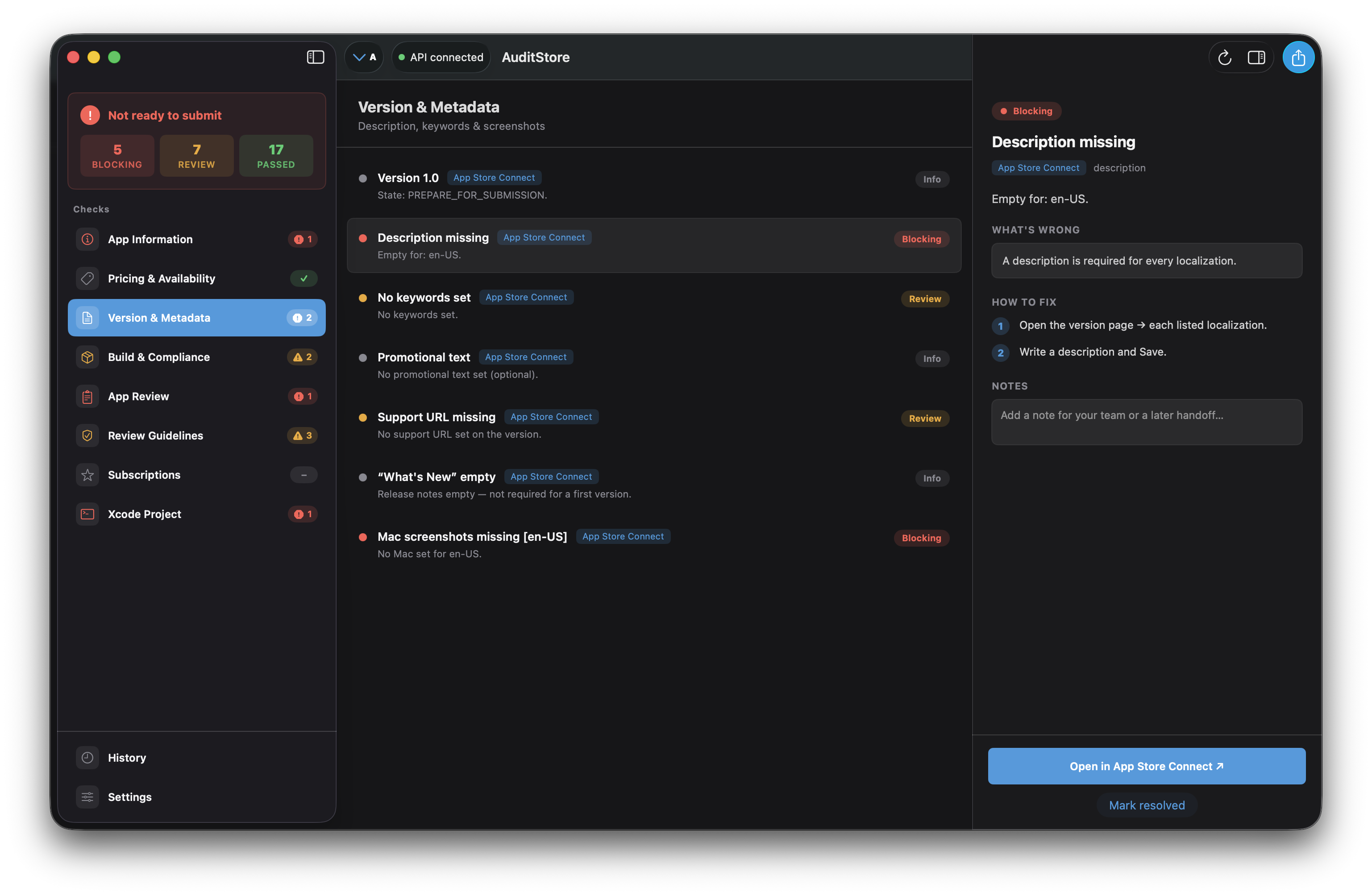
Task: Toggle the left sidebar panel icon
Action: tap(316, 57)
